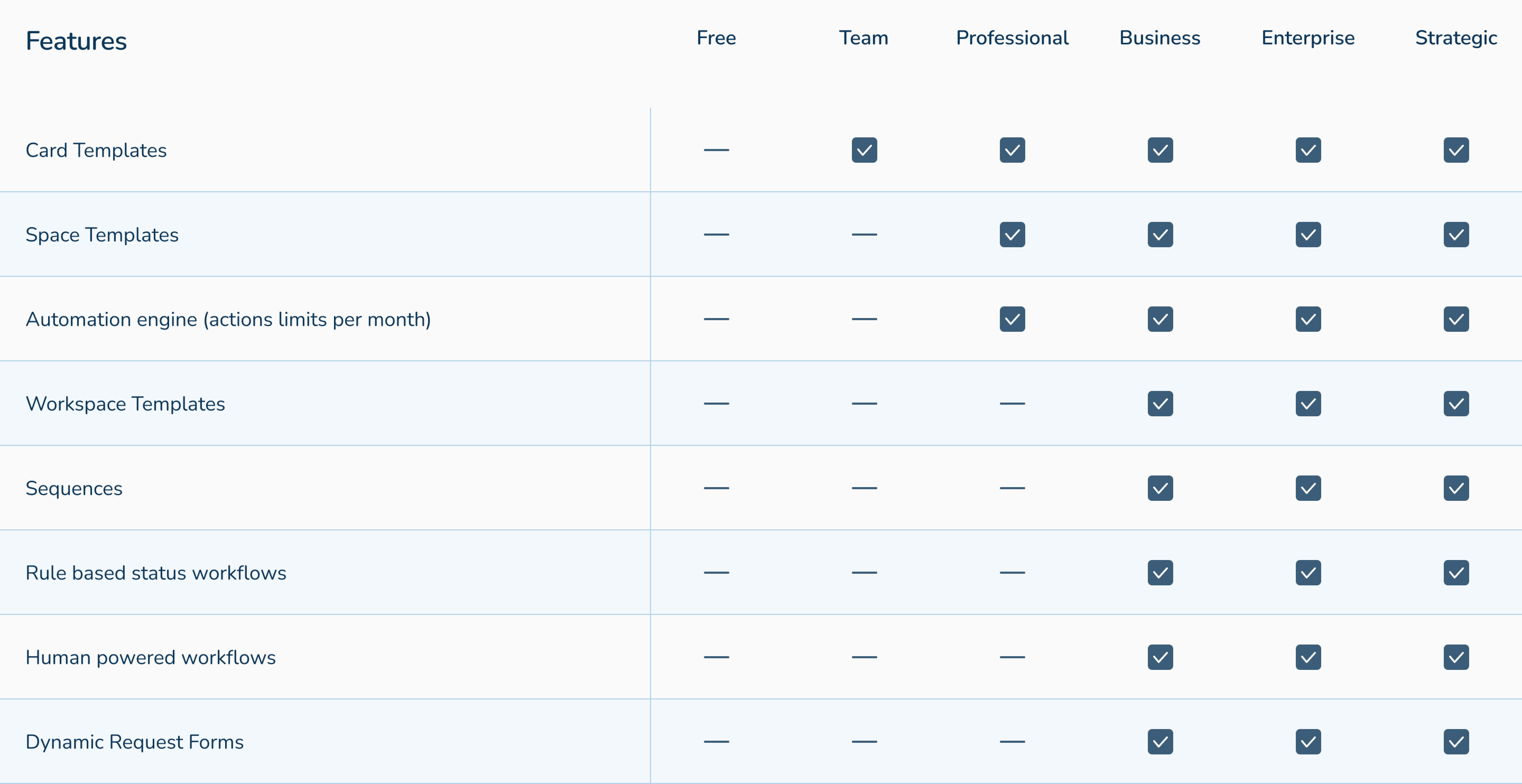The image size is (1522, 784).
Task: Click Card Templates checkmark under Team
Action: [x=864, y=150]
